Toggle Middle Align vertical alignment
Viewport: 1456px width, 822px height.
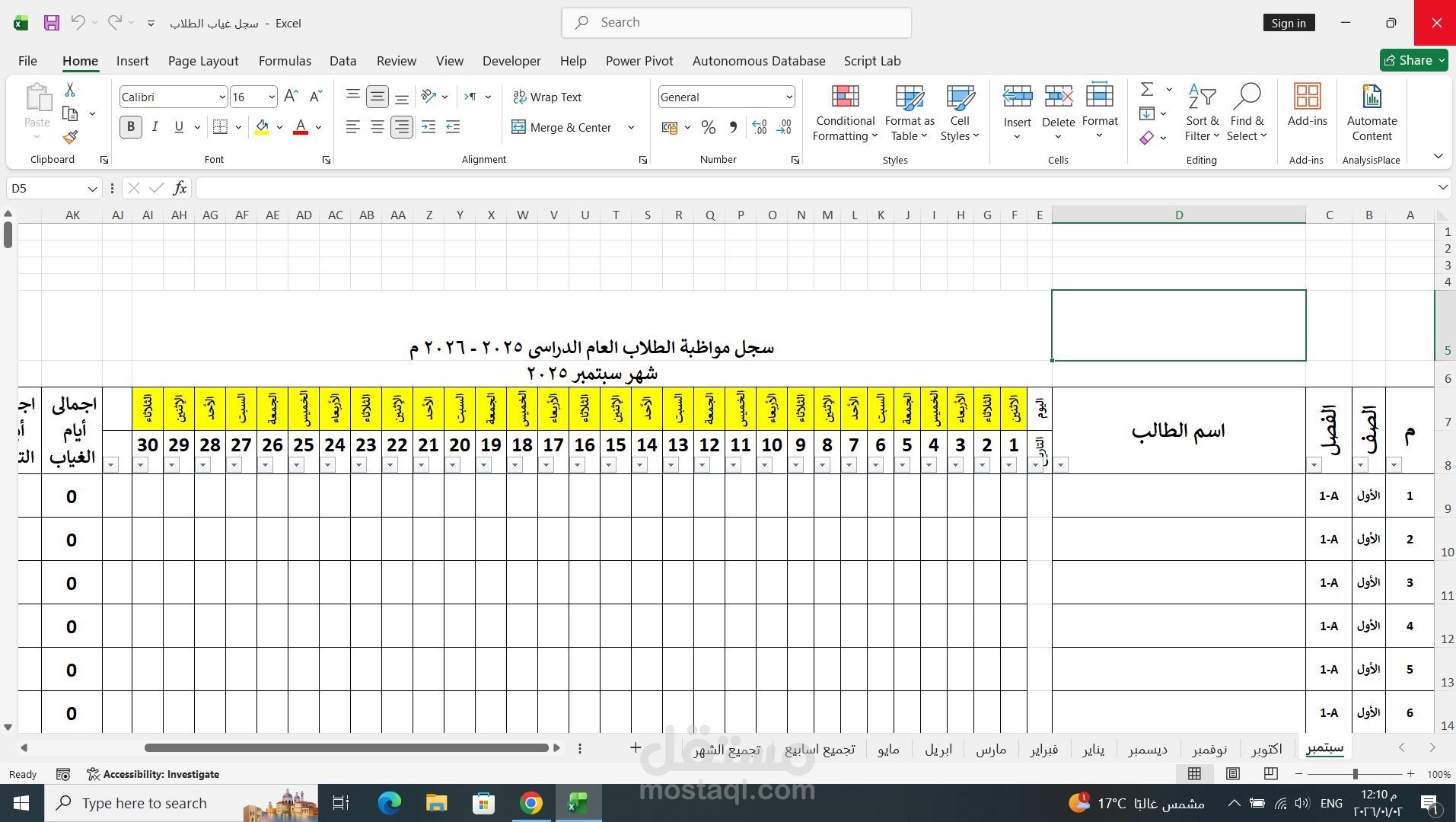coord(377,97)
